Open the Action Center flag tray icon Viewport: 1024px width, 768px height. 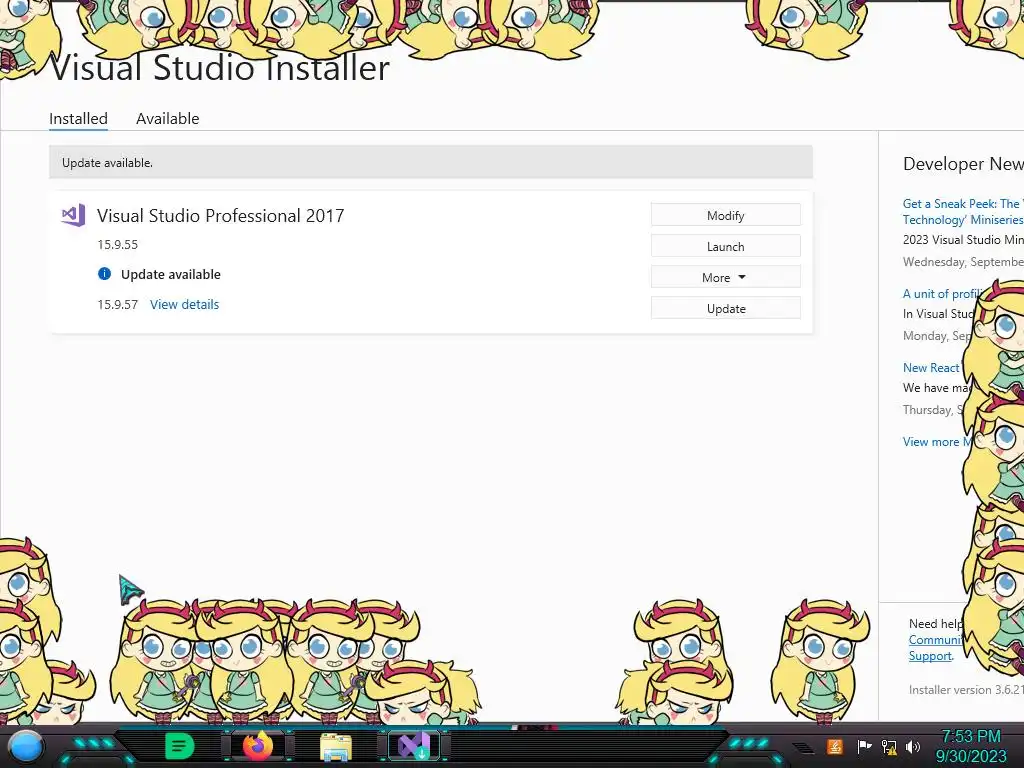[864, 746]
